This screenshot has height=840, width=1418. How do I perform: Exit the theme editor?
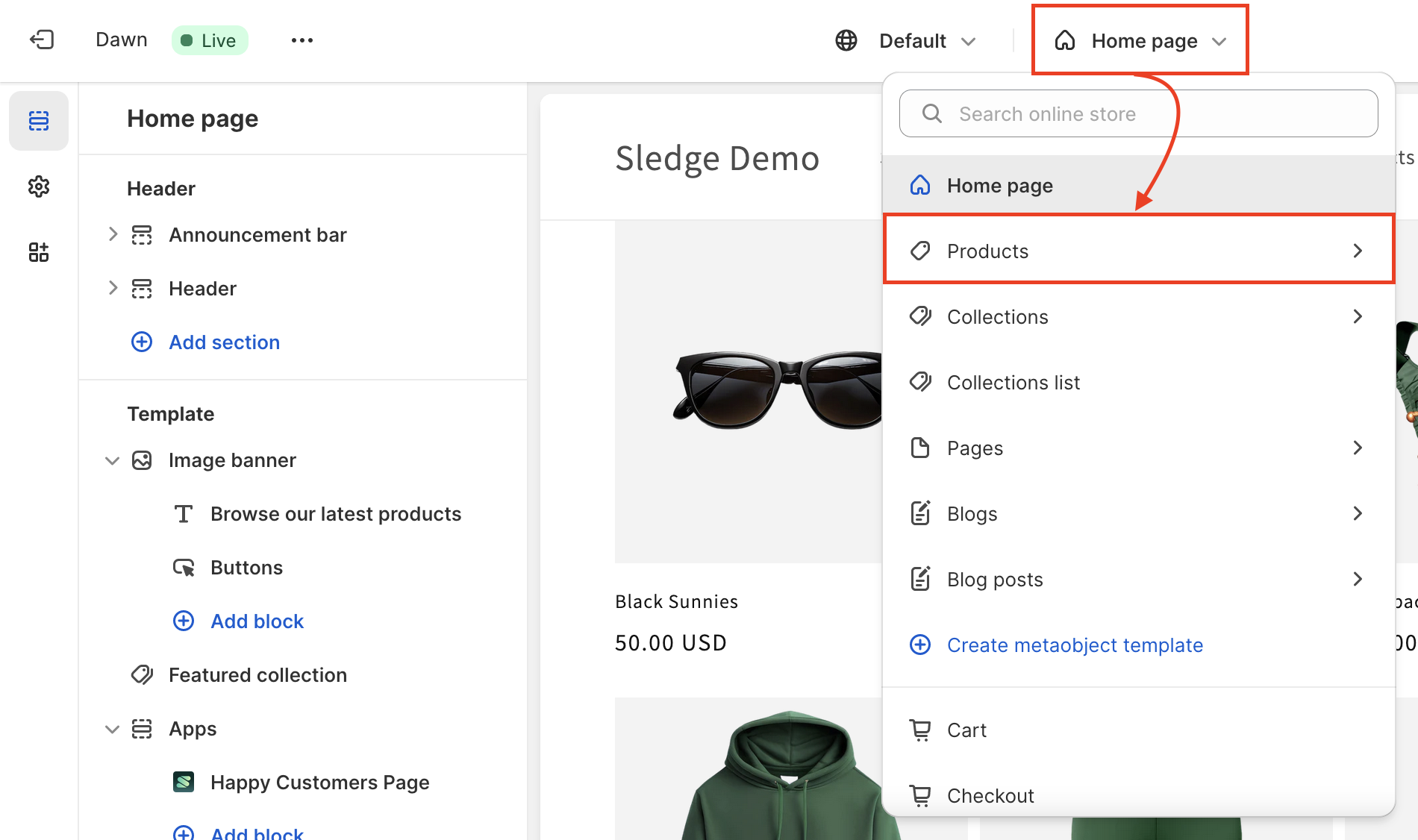(x=42, y=40)
